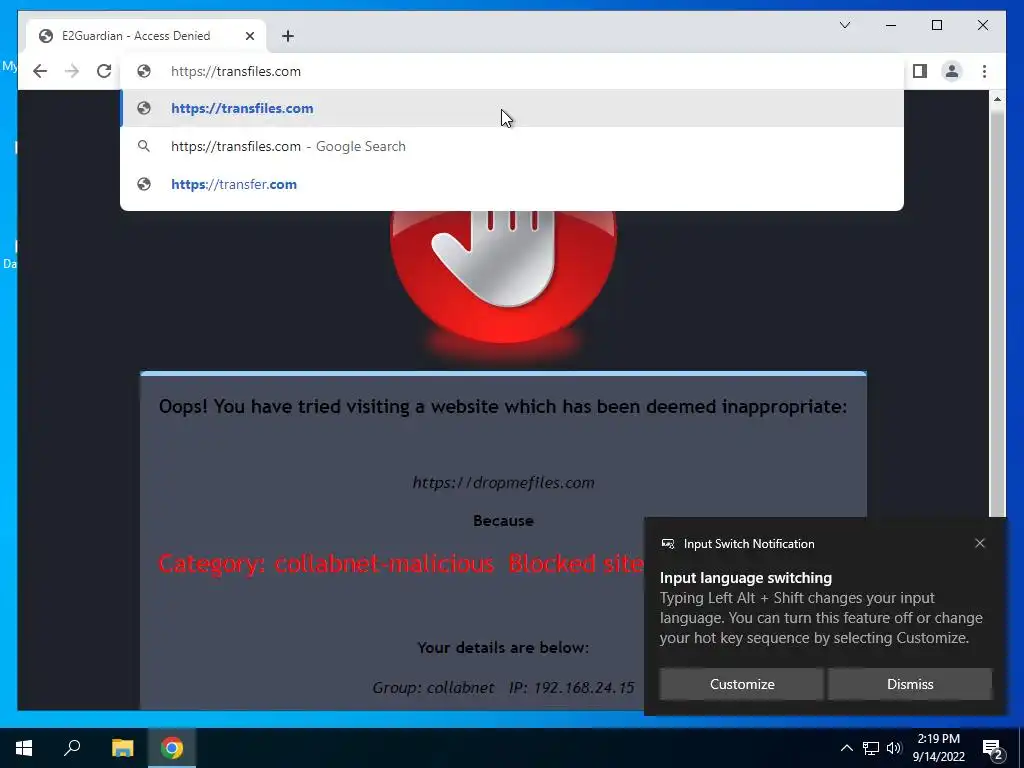The height and width of the screenshot is (768, 1024).
Task: Open the Chrome profile avatar
Action: (952, 71)
